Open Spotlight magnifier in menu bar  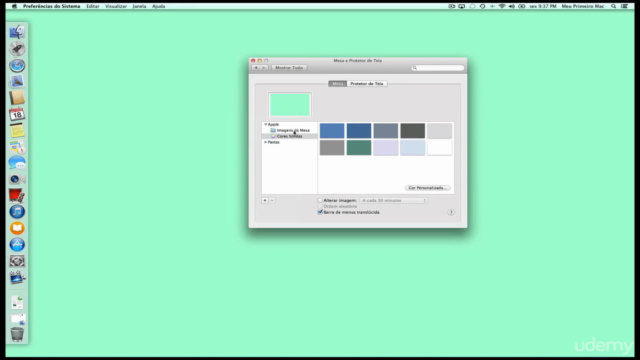tap(613, 6)
